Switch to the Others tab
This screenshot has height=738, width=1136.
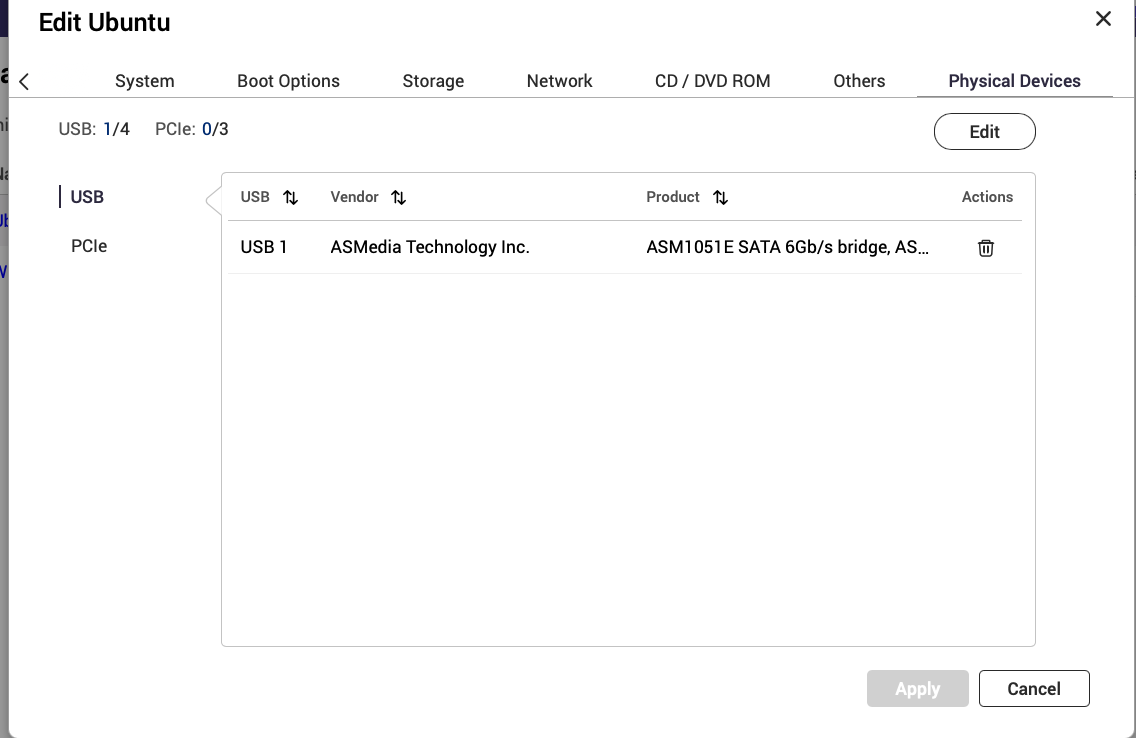[x=859, y=81]
